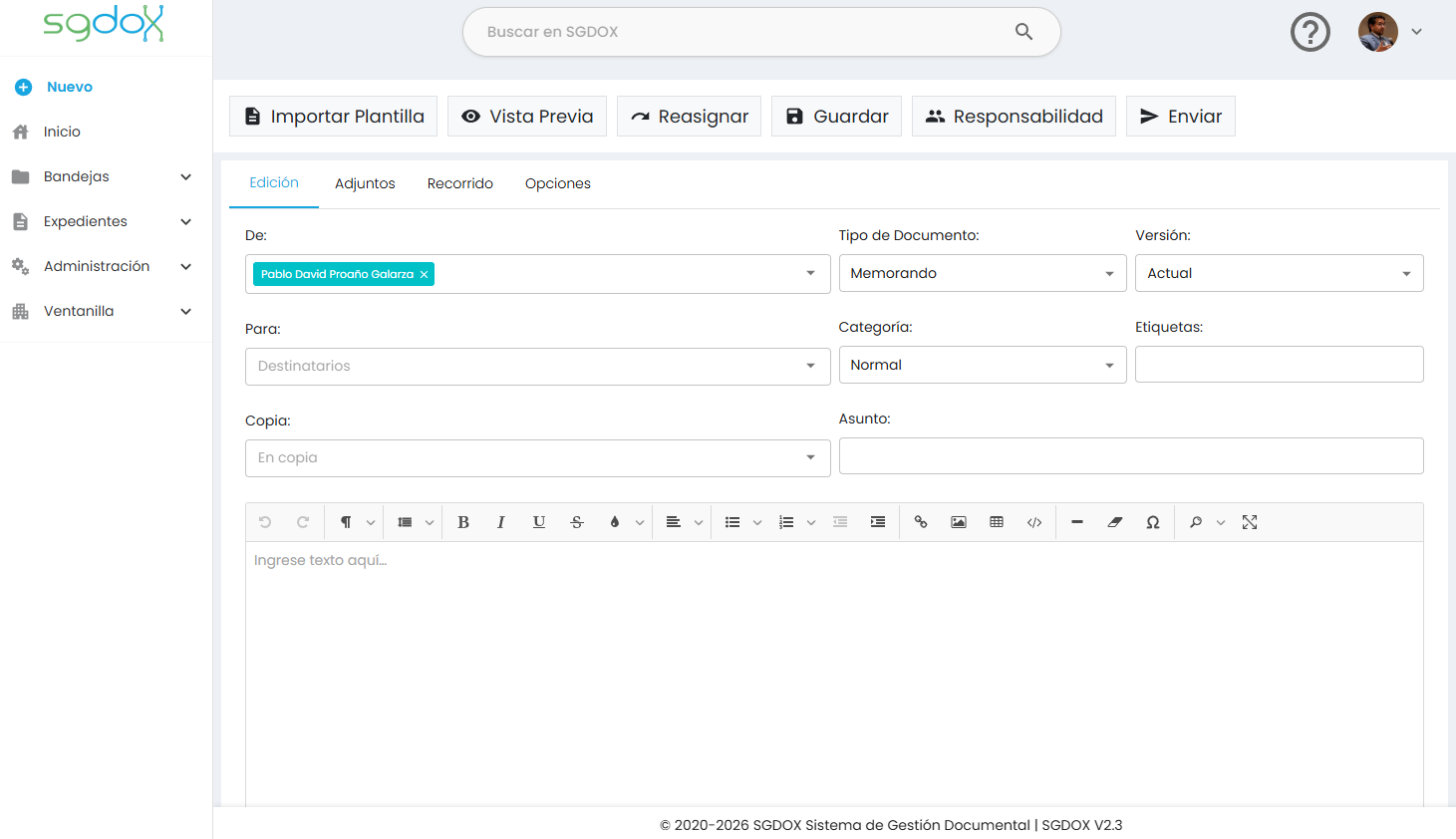Switch to code view icon

click(1034, 522)
